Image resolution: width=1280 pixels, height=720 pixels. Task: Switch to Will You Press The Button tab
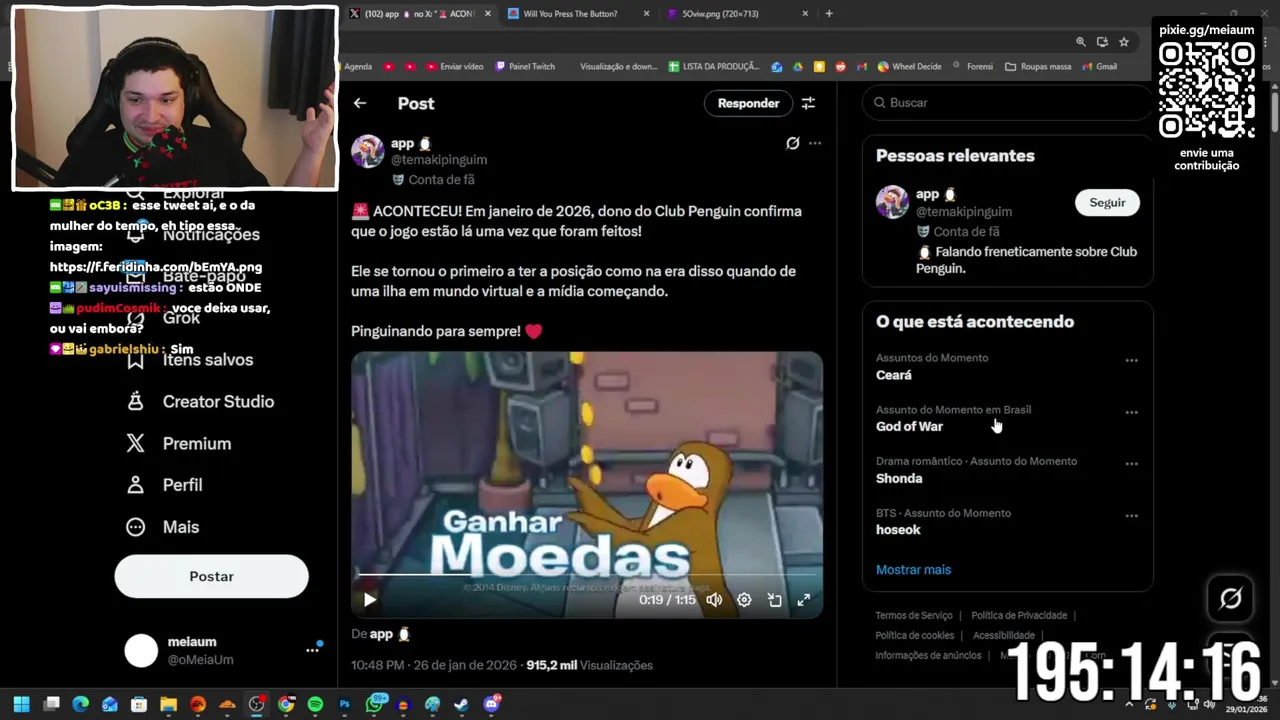point(570,14)
